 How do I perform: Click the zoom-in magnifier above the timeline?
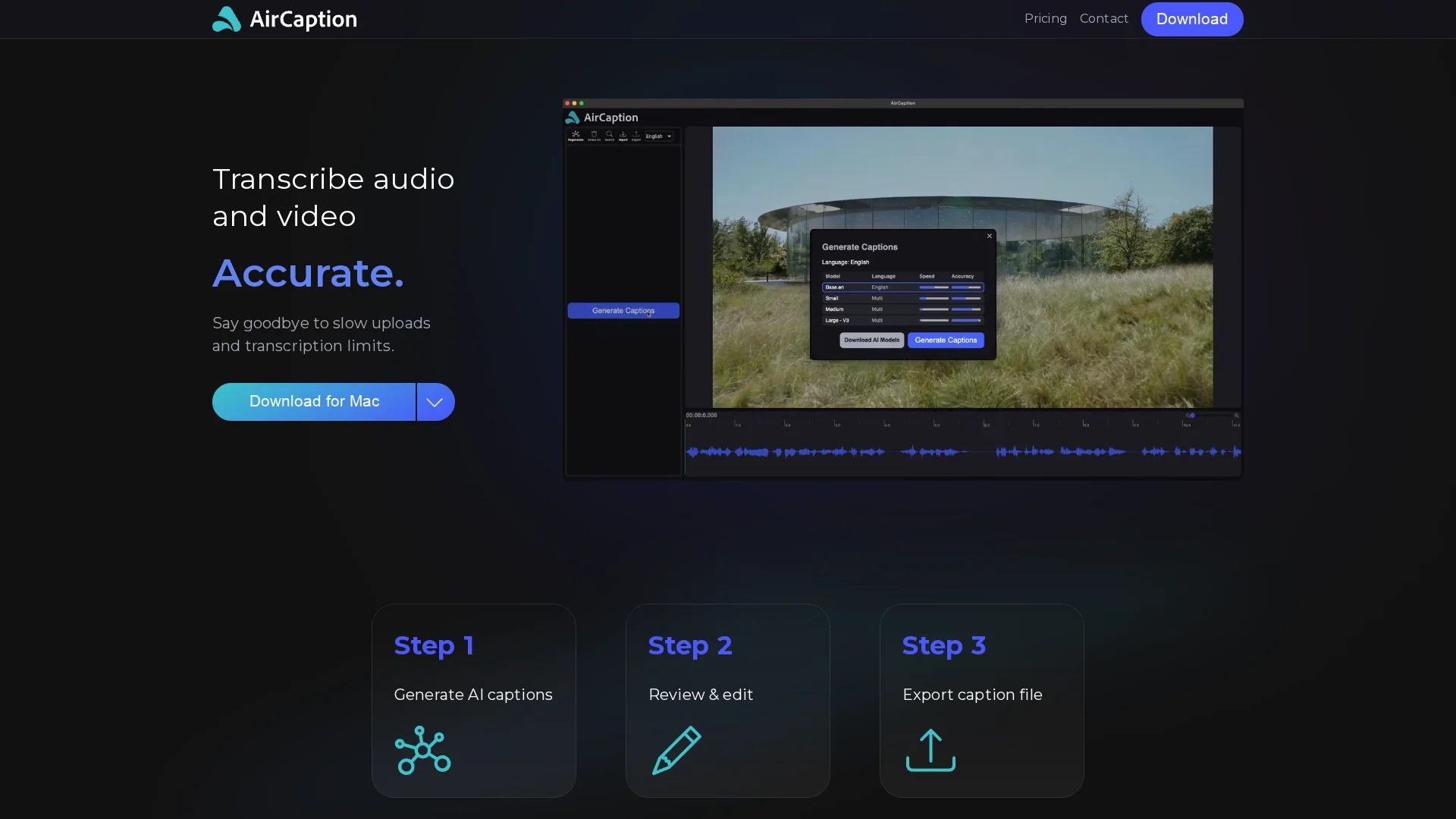pos(1237,416)
